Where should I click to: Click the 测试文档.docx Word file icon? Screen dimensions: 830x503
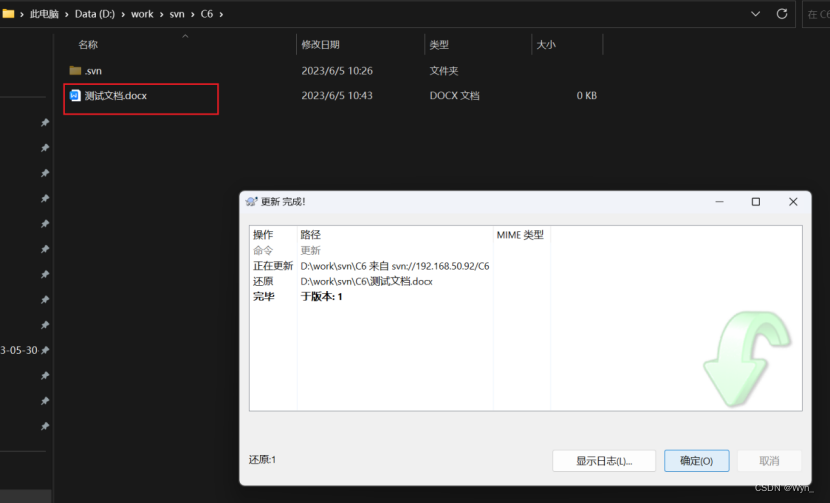click(x=75, y=95)
